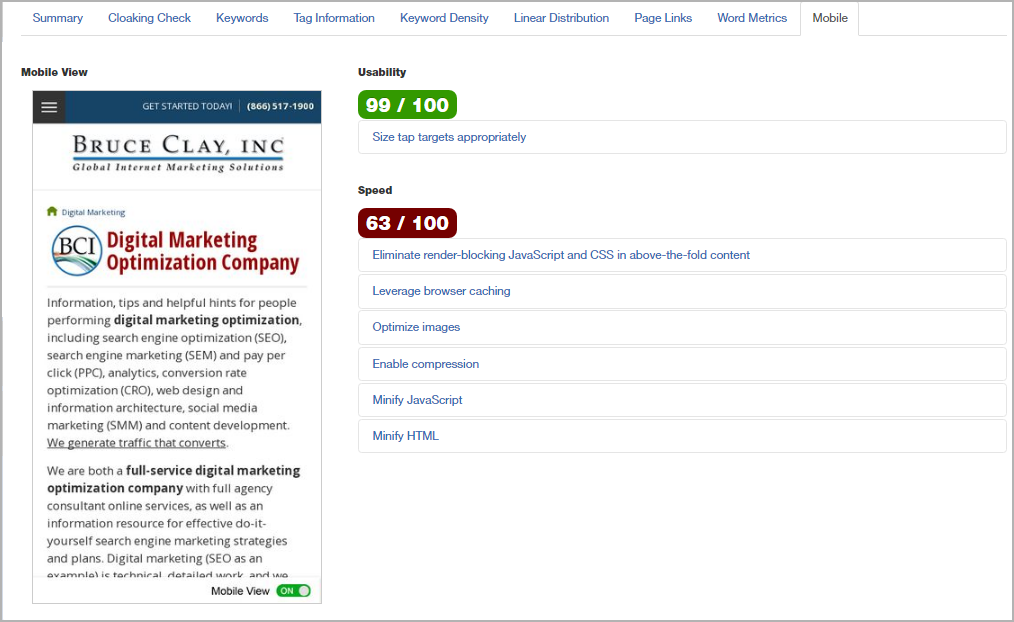Select the Word Metrics tab
The height and width of the screenshot is (622, 1014).
(x=752, y=18)
